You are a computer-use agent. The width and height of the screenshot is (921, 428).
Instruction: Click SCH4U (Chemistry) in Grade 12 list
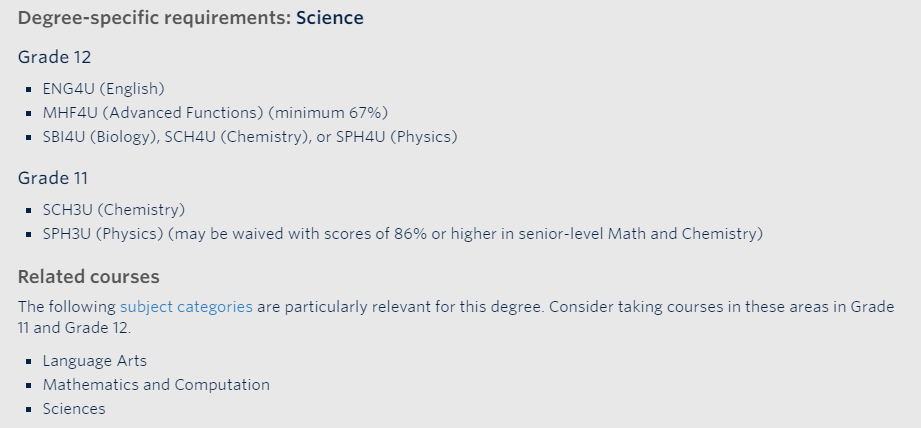tap(236, 137)
